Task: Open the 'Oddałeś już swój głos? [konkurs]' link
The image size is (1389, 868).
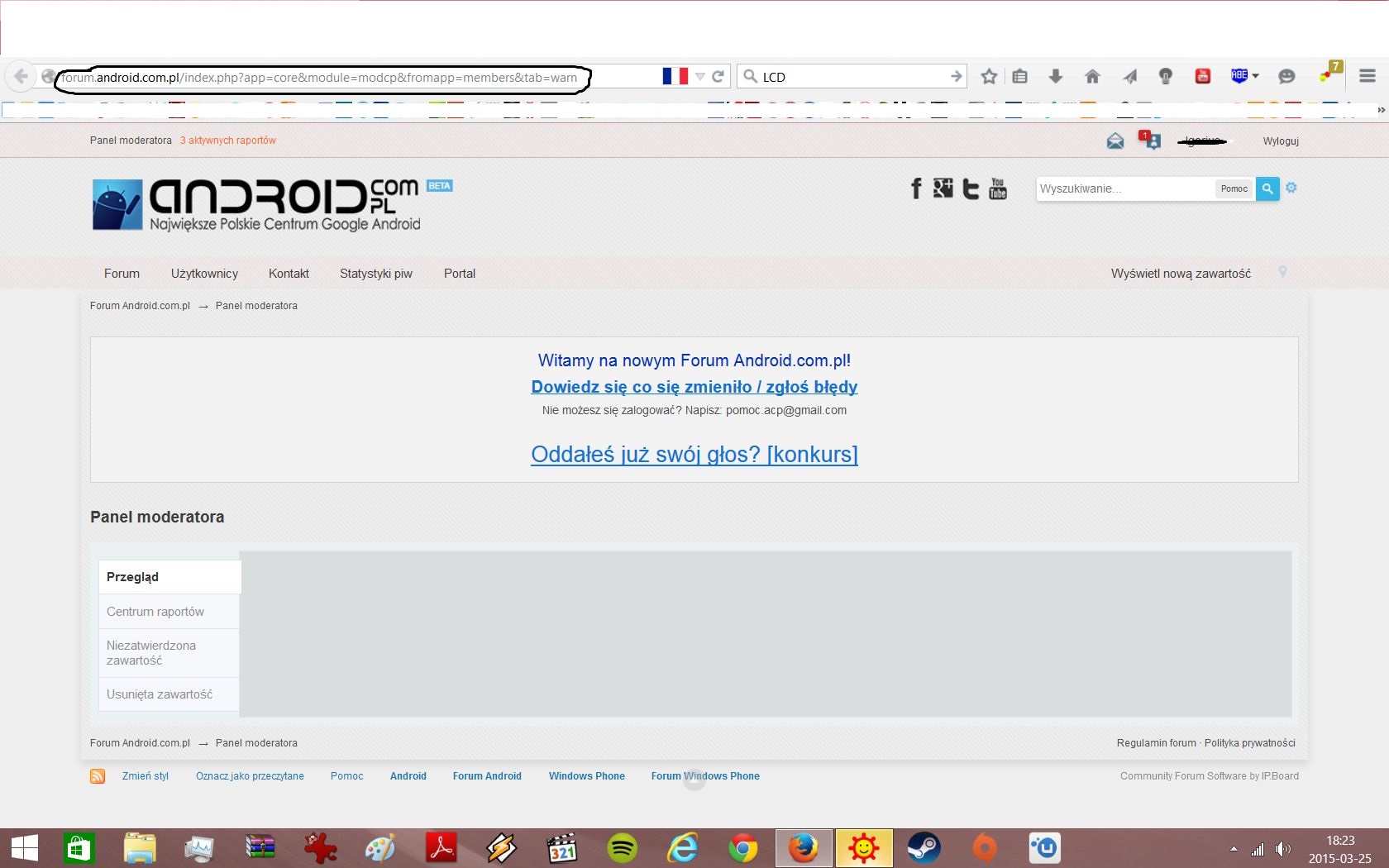Action: 694,455
